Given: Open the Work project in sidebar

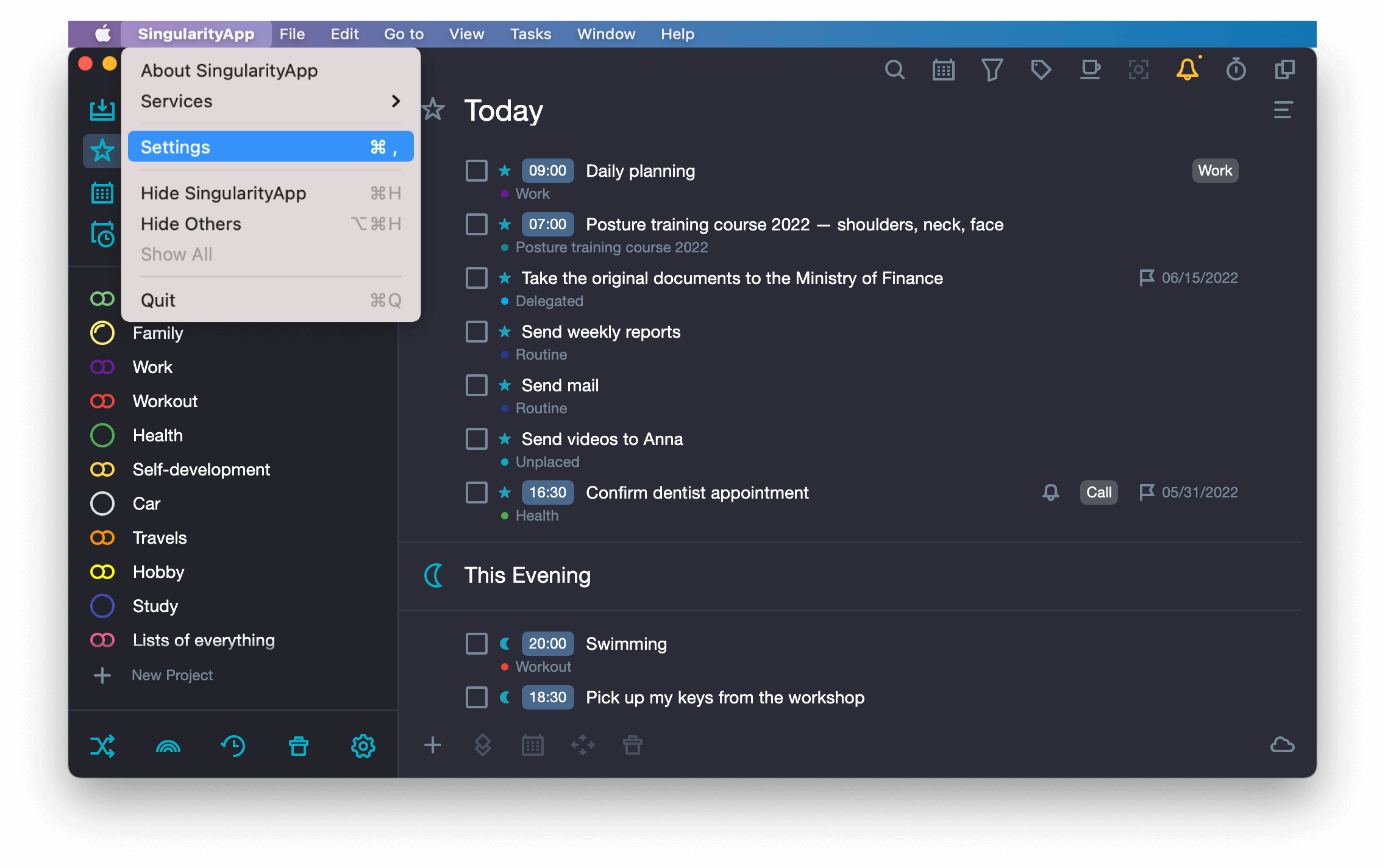Looking at the screenshot, I should (153, 368).
